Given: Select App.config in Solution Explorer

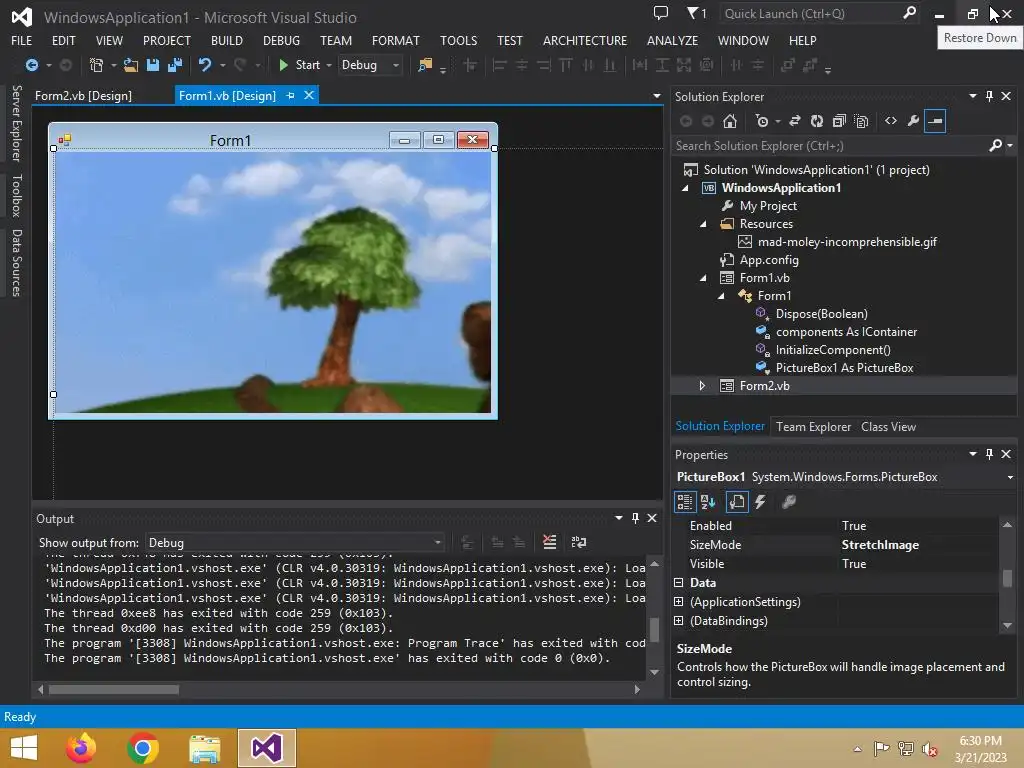Looking at the screenshot, I should coord(769,260).
